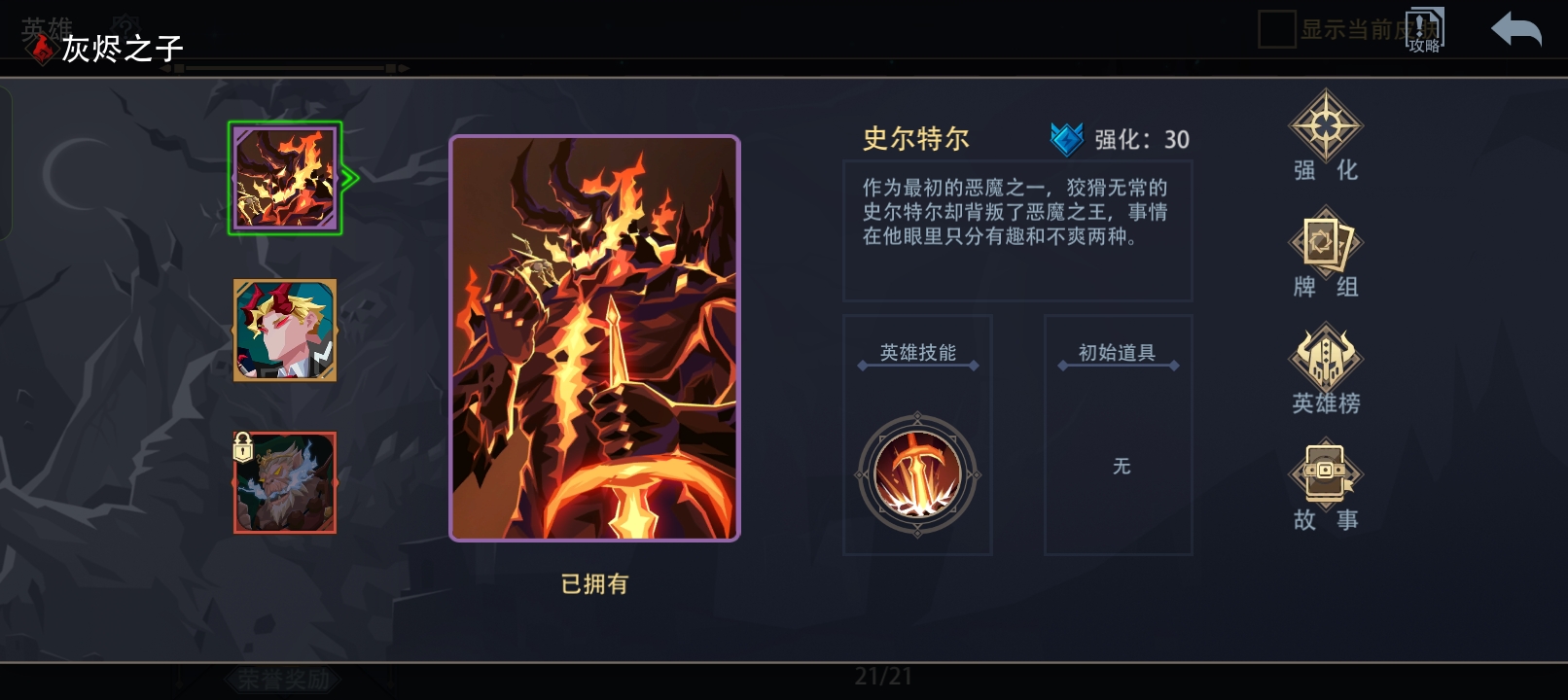Click the blue 强化 level gem icon
Viewport: 1568px width, 700px height.
coord(1066,139)
